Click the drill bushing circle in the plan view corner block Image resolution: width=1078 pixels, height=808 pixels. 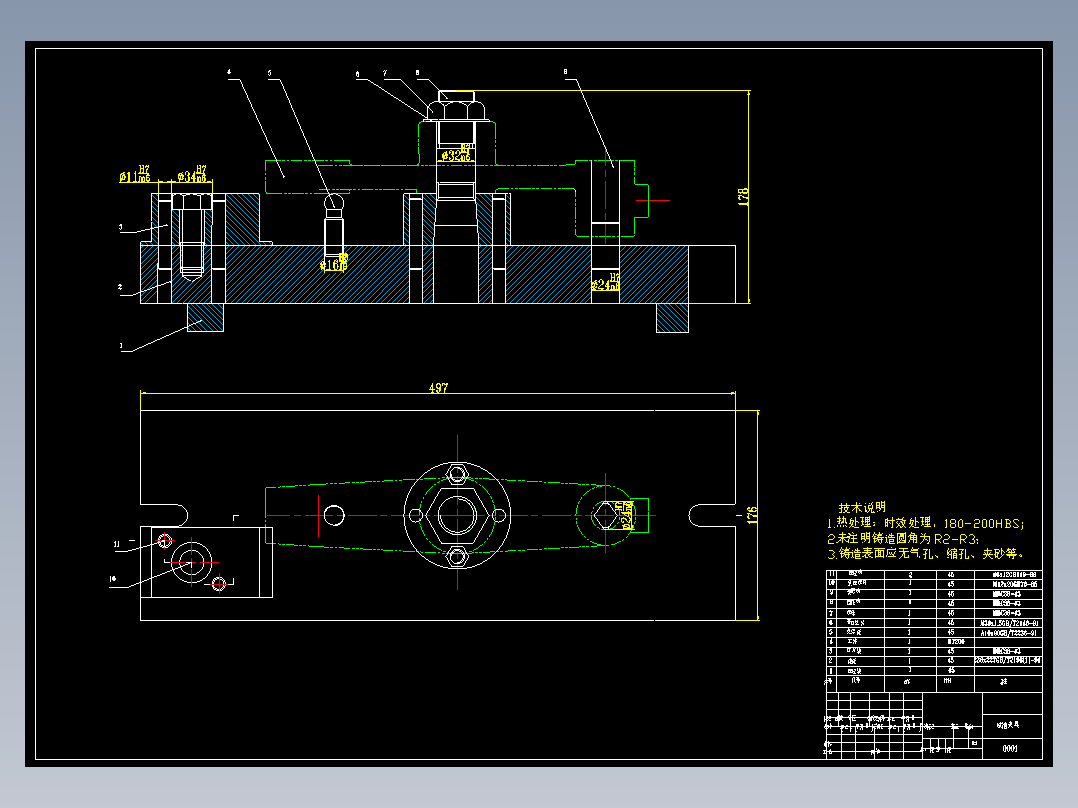pos(191,563)
